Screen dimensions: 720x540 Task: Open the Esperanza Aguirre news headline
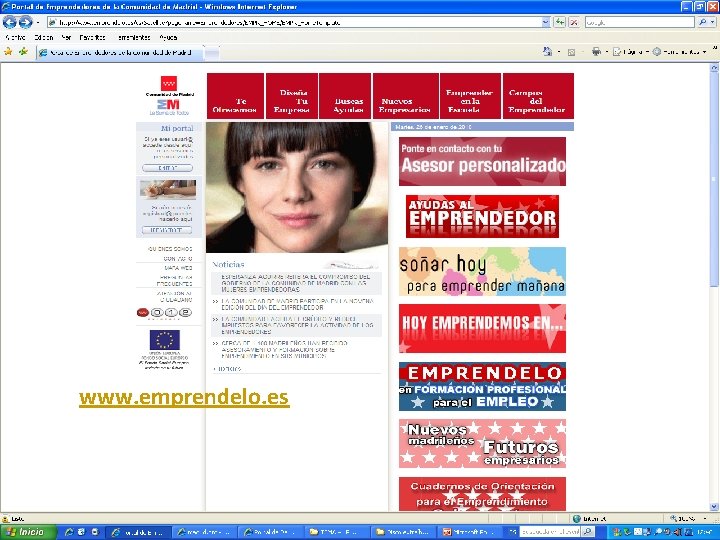[296, 283]
